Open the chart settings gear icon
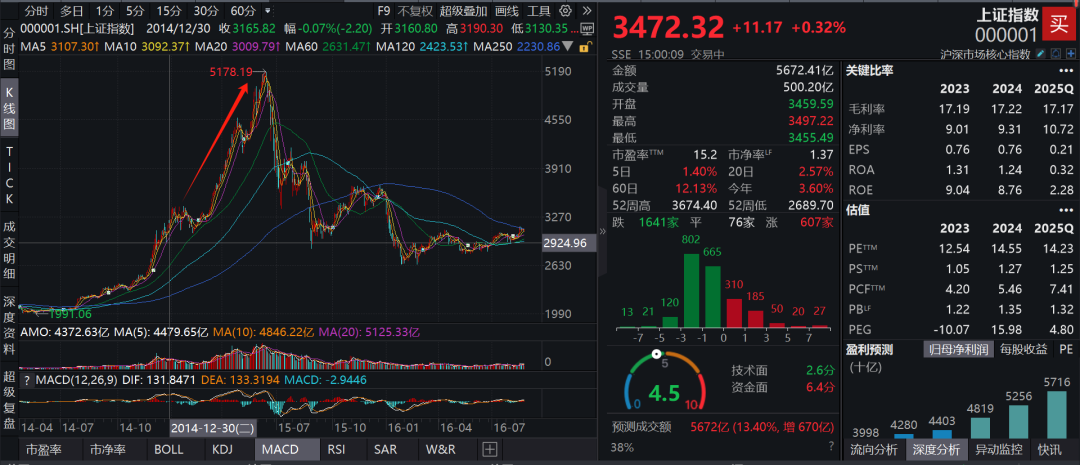1080x465 pixels. click(565, 11)
